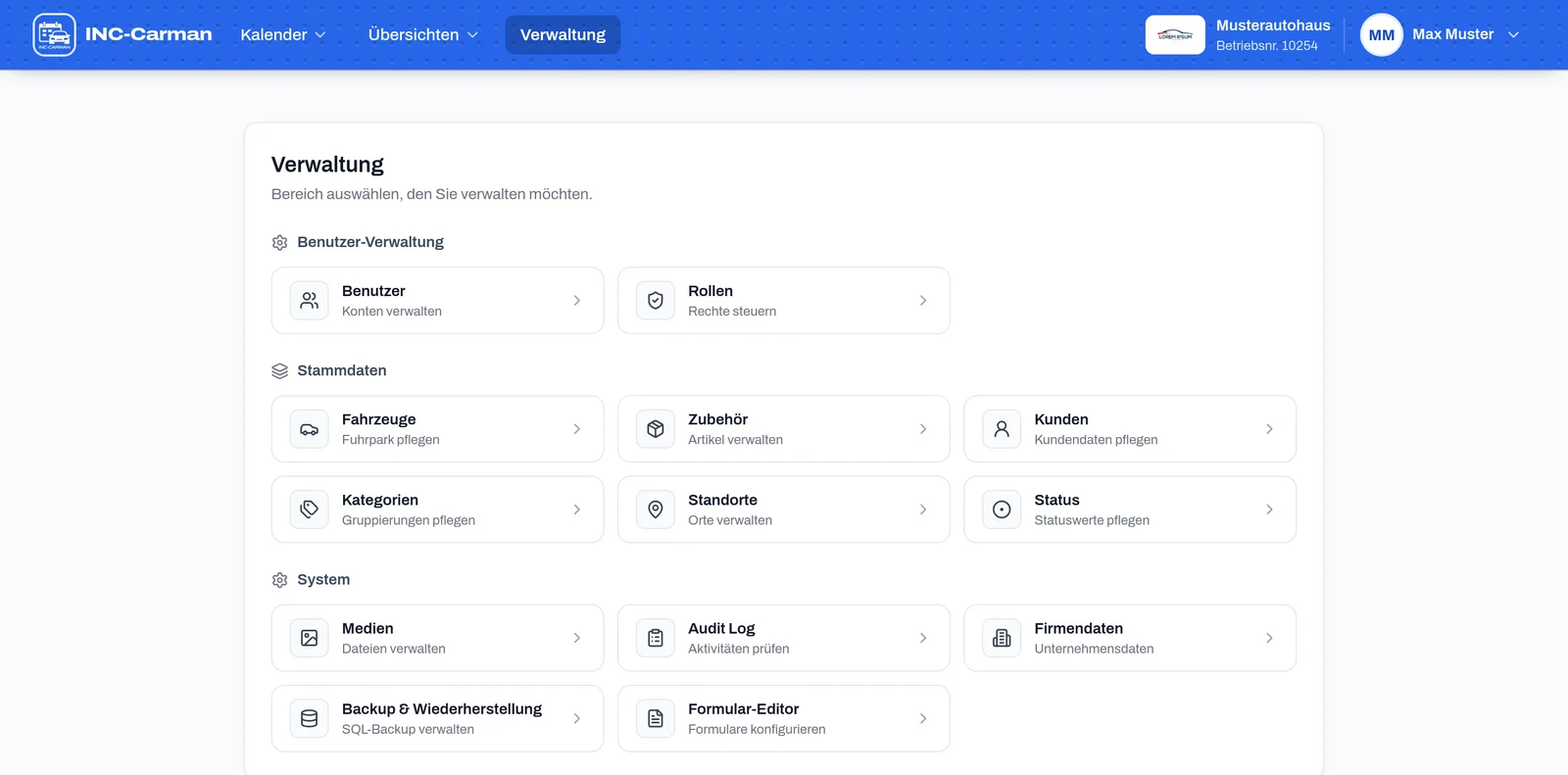Click the INC-Carman brand name
This screenshot has width=1568, height=775.
(x=149, y=34)
